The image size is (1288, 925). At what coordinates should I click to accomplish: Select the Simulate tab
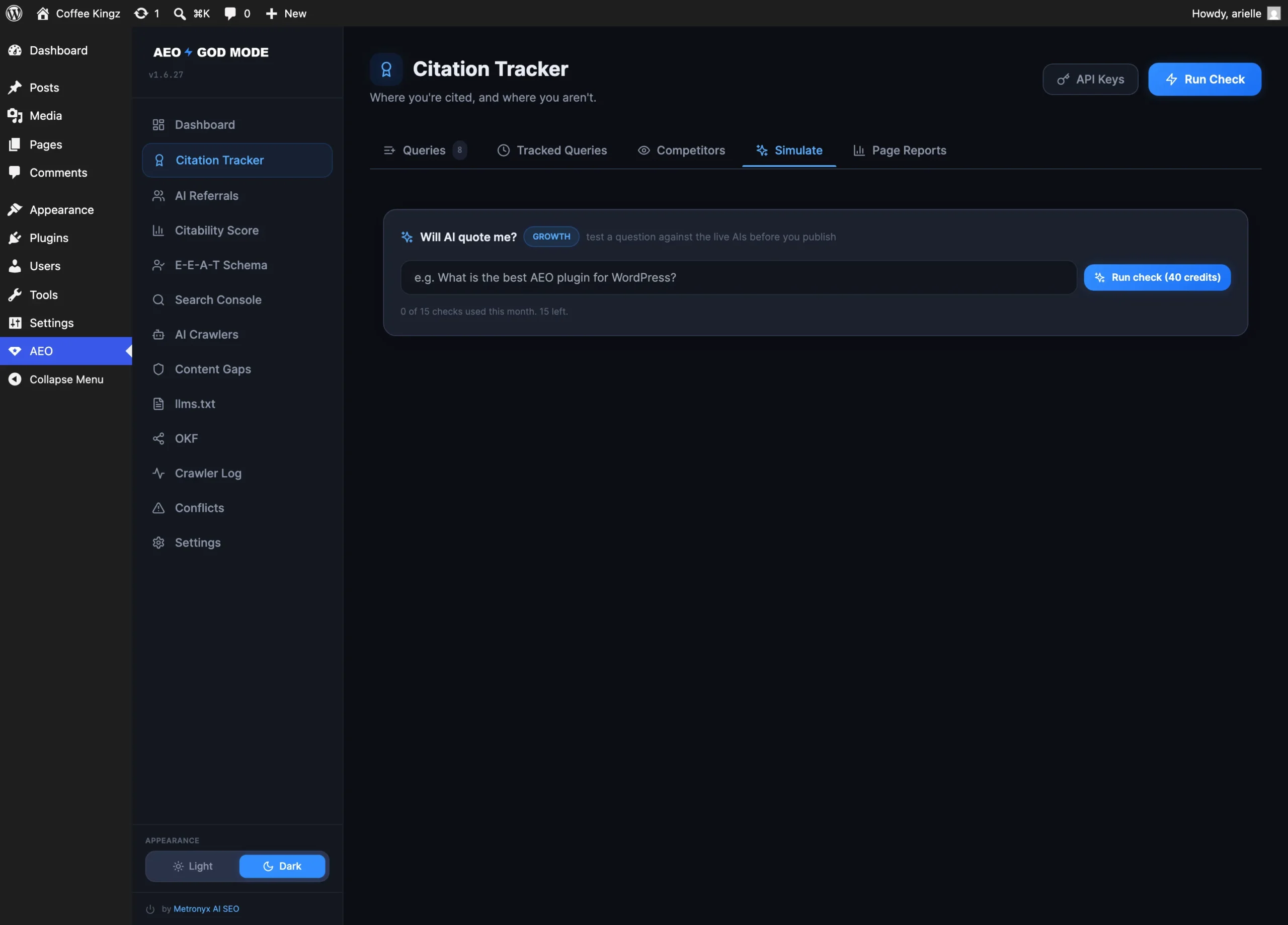(789, 150)
